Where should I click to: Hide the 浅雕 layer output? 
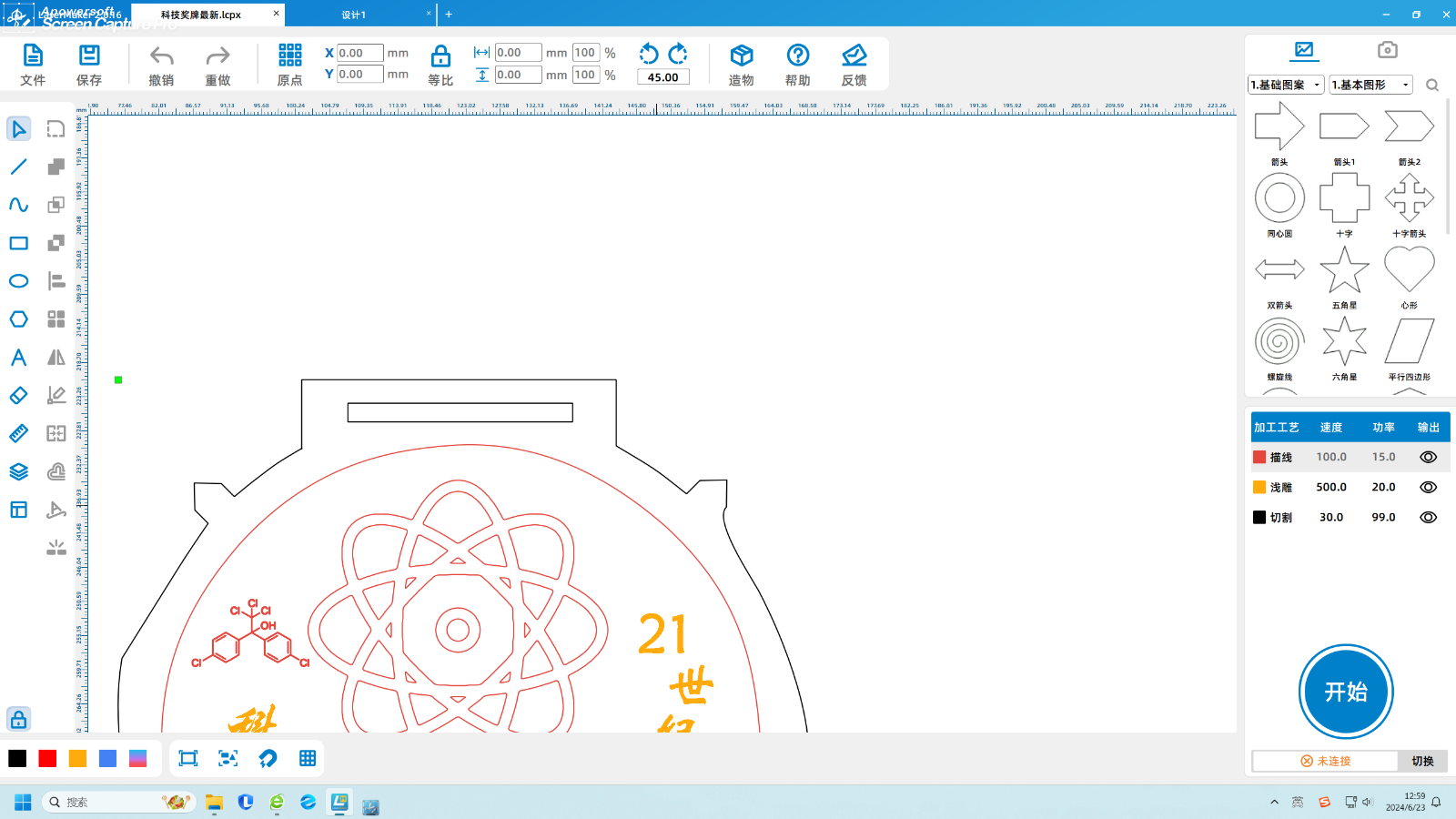pos(1428,488)
